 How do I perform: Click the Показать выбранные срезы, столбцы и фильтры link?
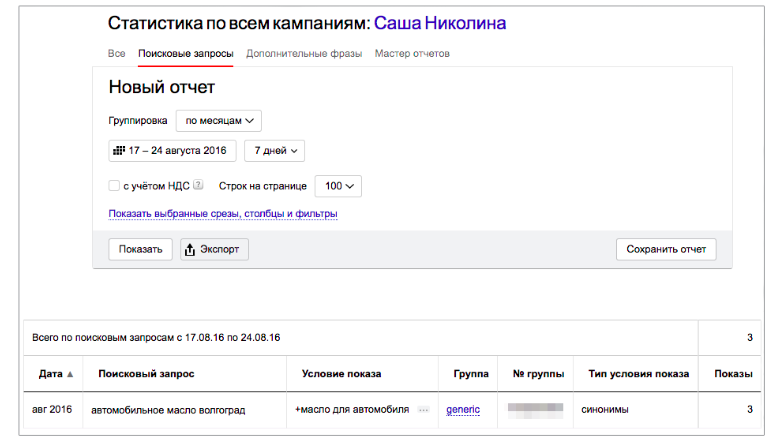coord(223,213)
